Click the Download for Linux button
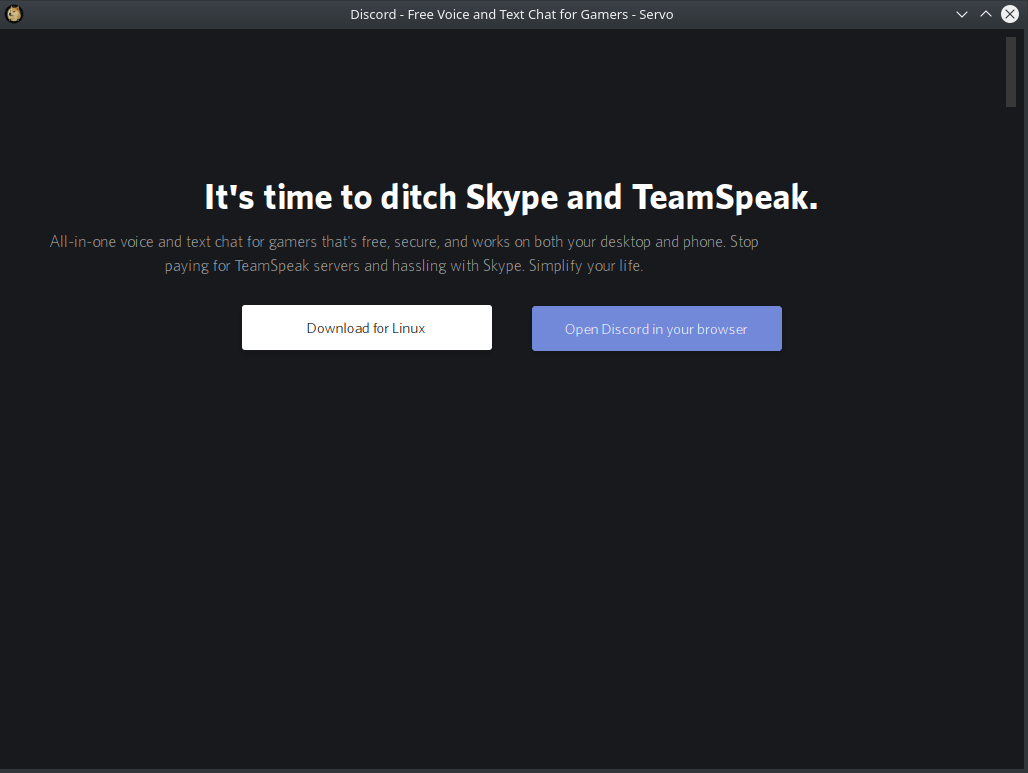 (366, 327)
